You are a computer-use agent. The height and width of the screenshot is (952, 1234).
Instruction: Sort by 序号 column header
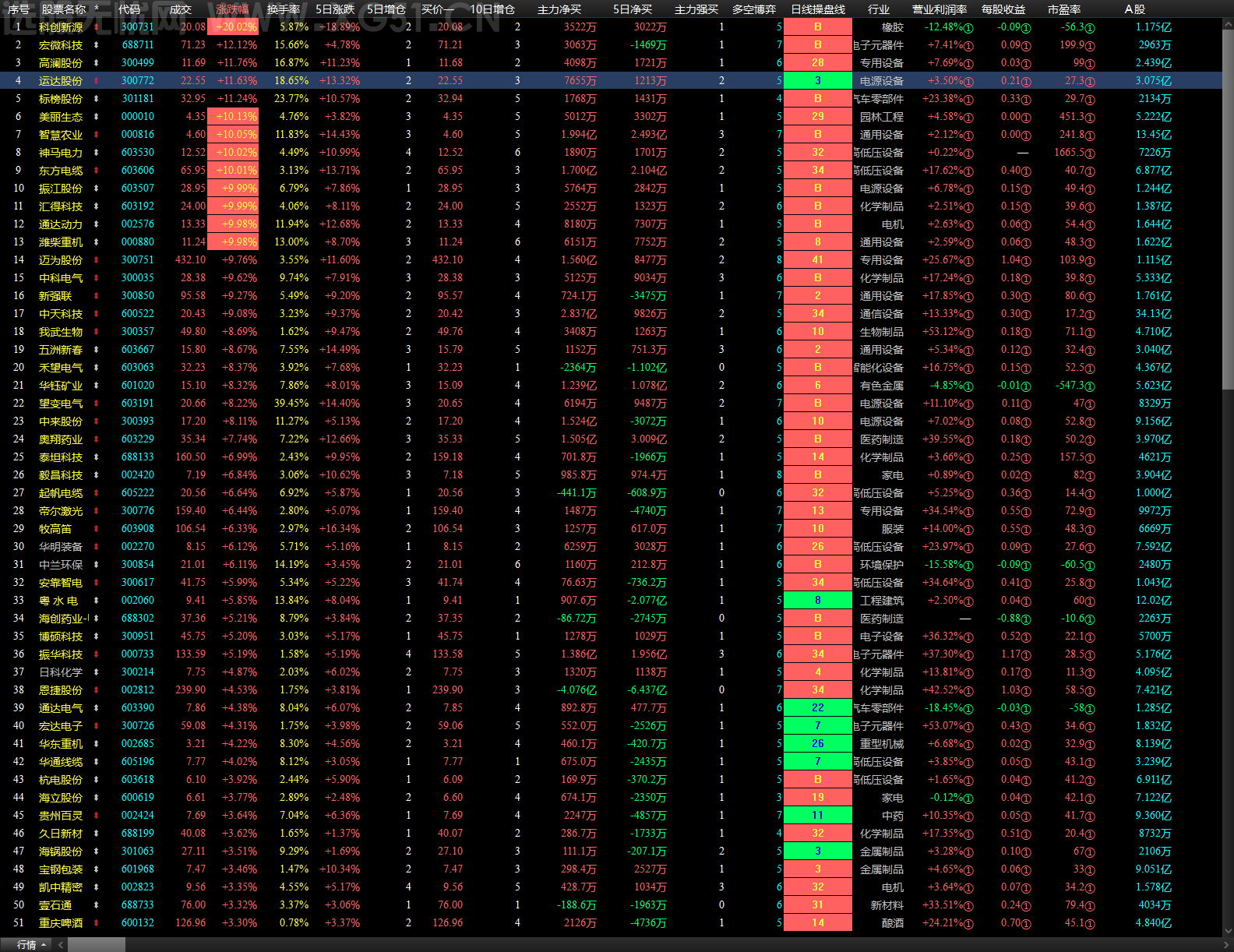tap(19, 9)
